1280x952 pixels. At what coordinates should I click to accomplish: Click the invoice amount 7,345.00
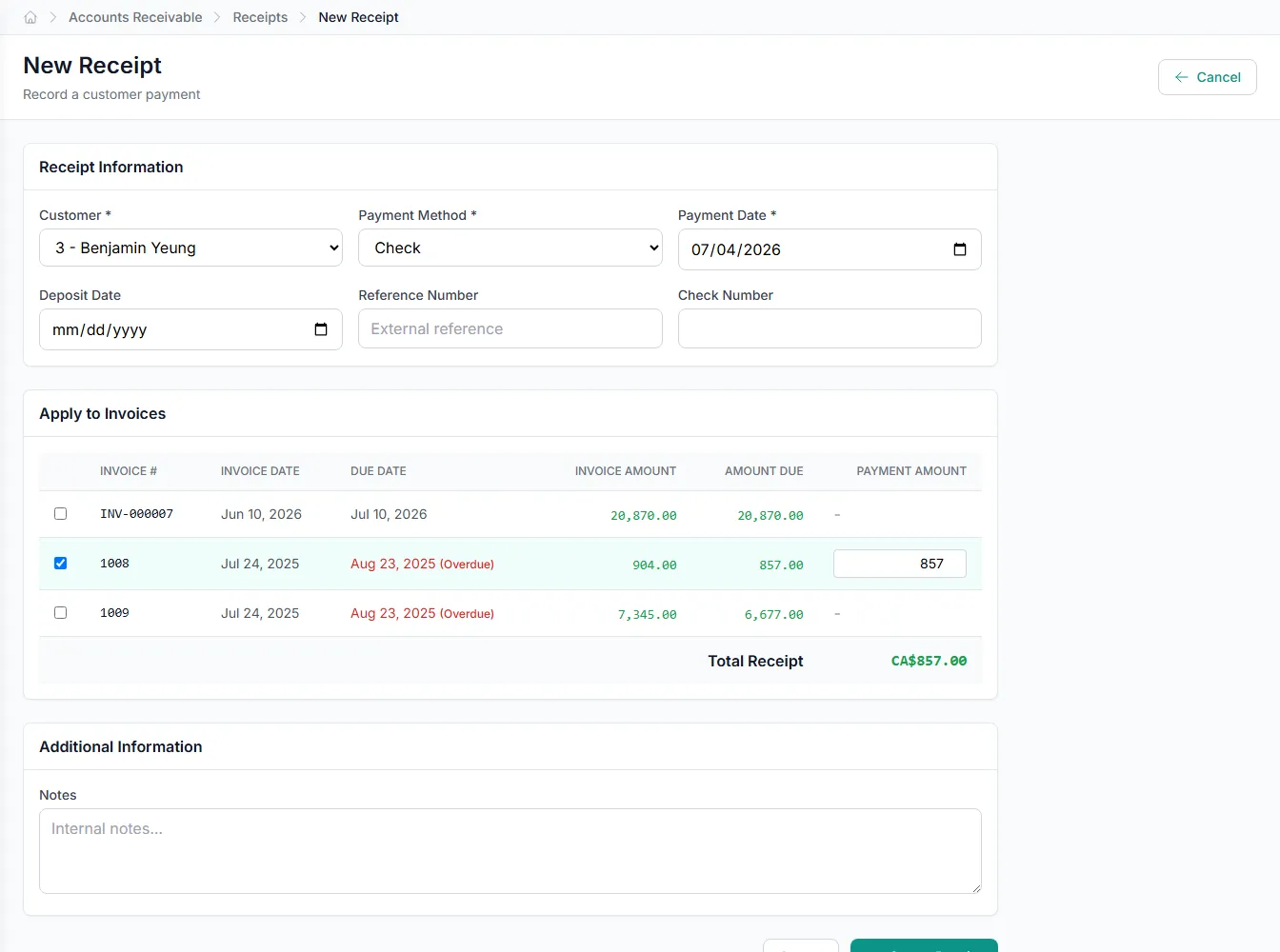(x=647, y=615)
